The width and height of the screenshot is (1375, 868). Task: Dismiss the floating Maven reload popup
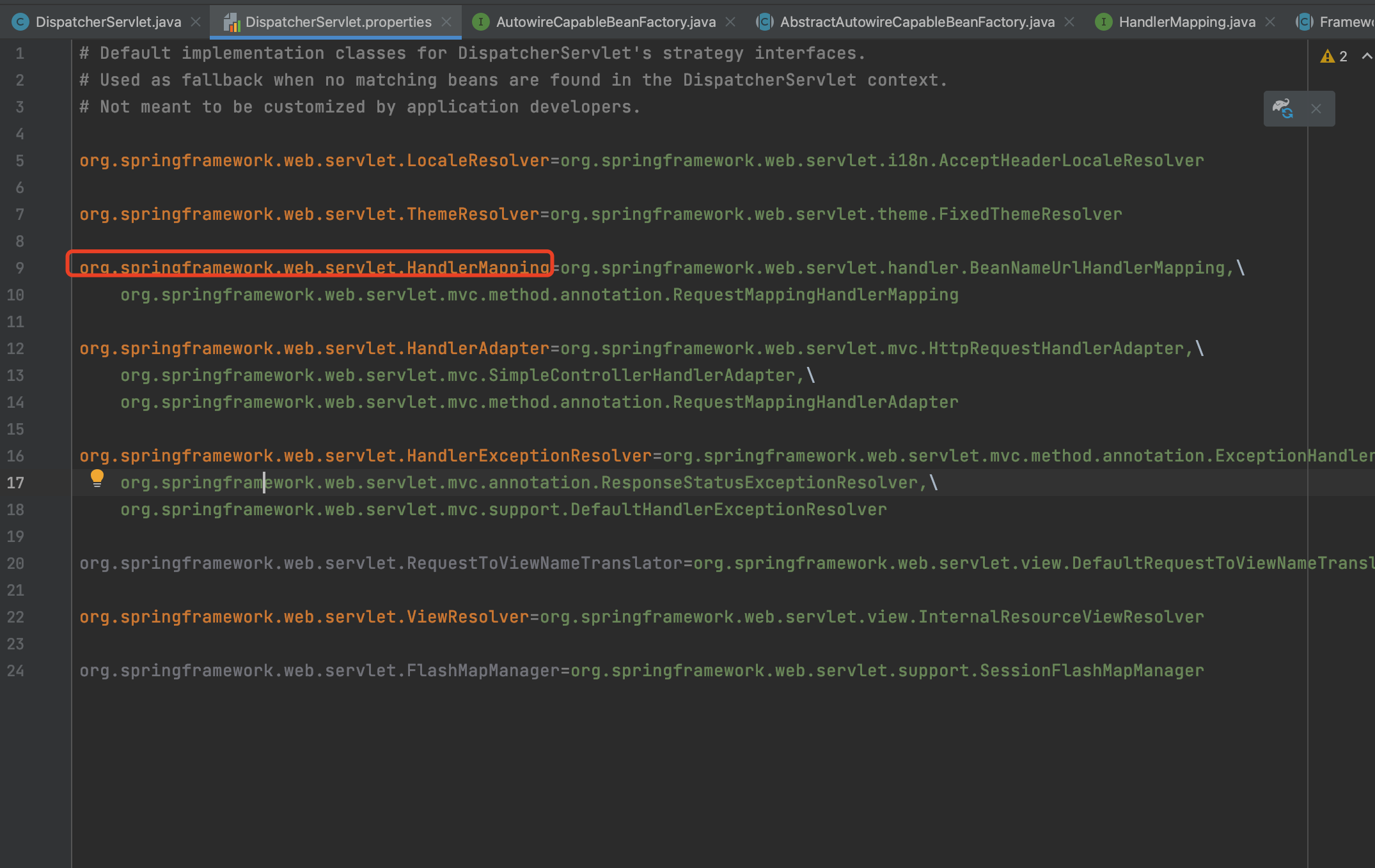[x=1316, y=109]
